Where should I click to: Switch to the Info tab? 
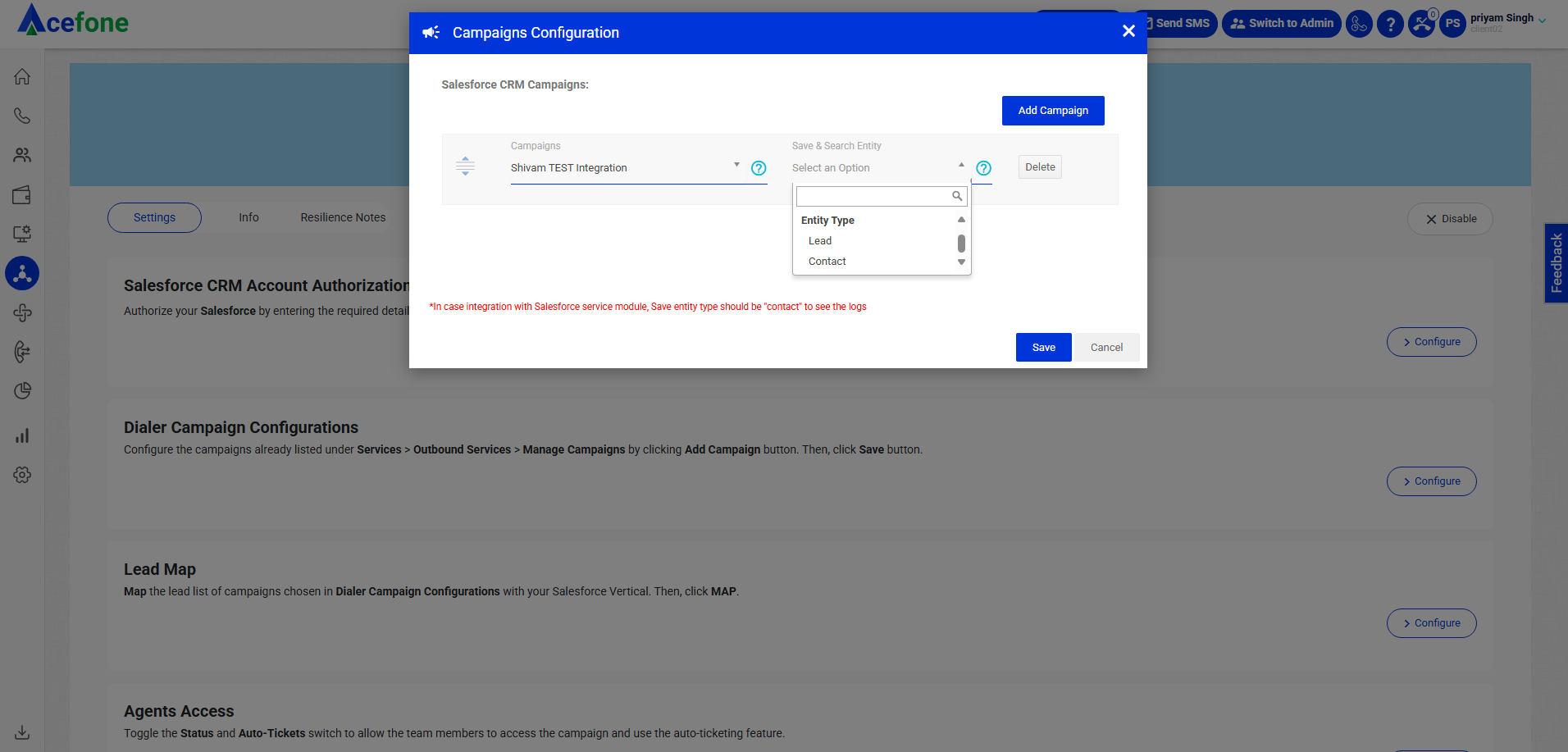point(248,217)
